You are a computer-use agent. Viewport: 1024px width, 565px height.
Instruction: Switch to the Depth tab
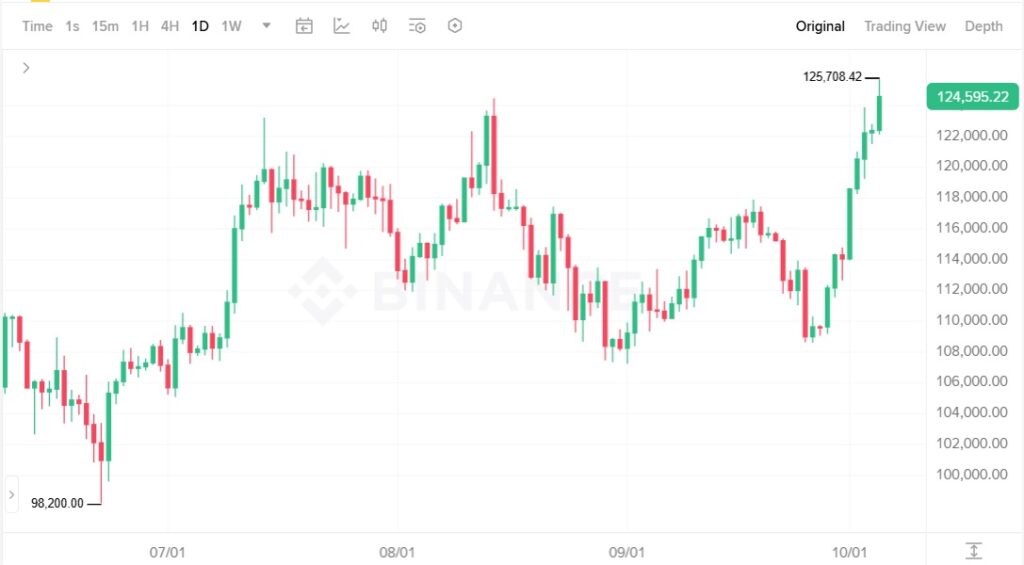983,26
